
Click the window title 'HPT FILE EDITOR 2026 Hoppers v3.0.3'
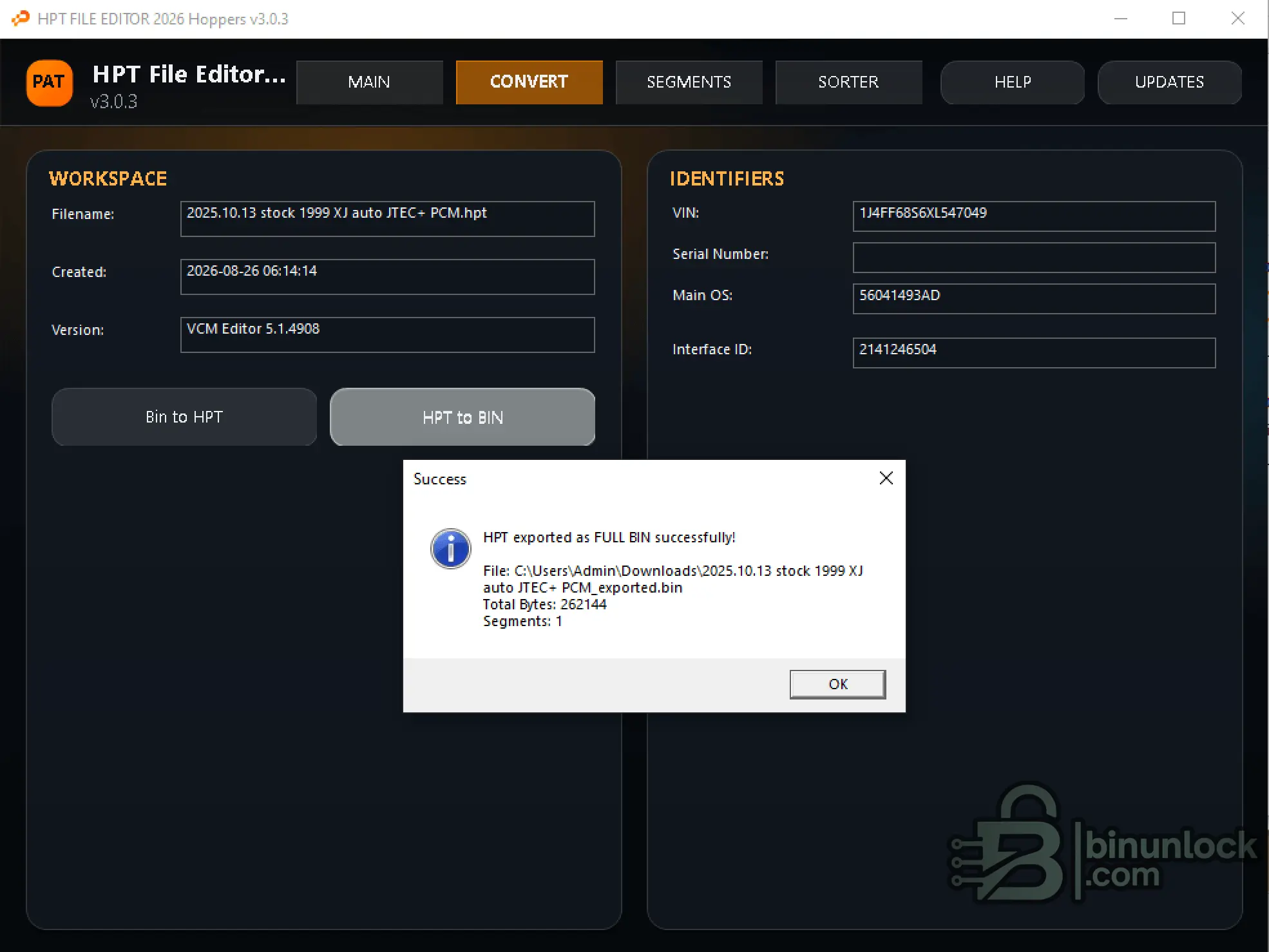tap(163, 19)
